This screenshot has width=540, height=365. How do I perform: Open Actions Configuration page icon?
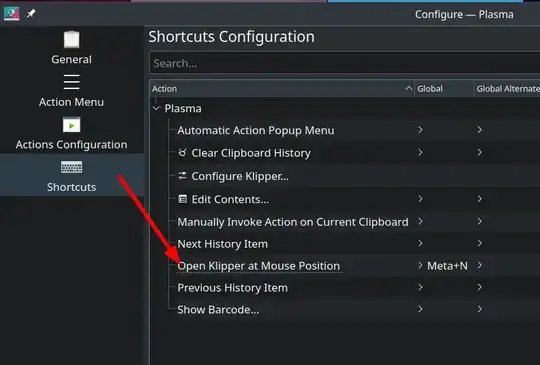(71, 125)
